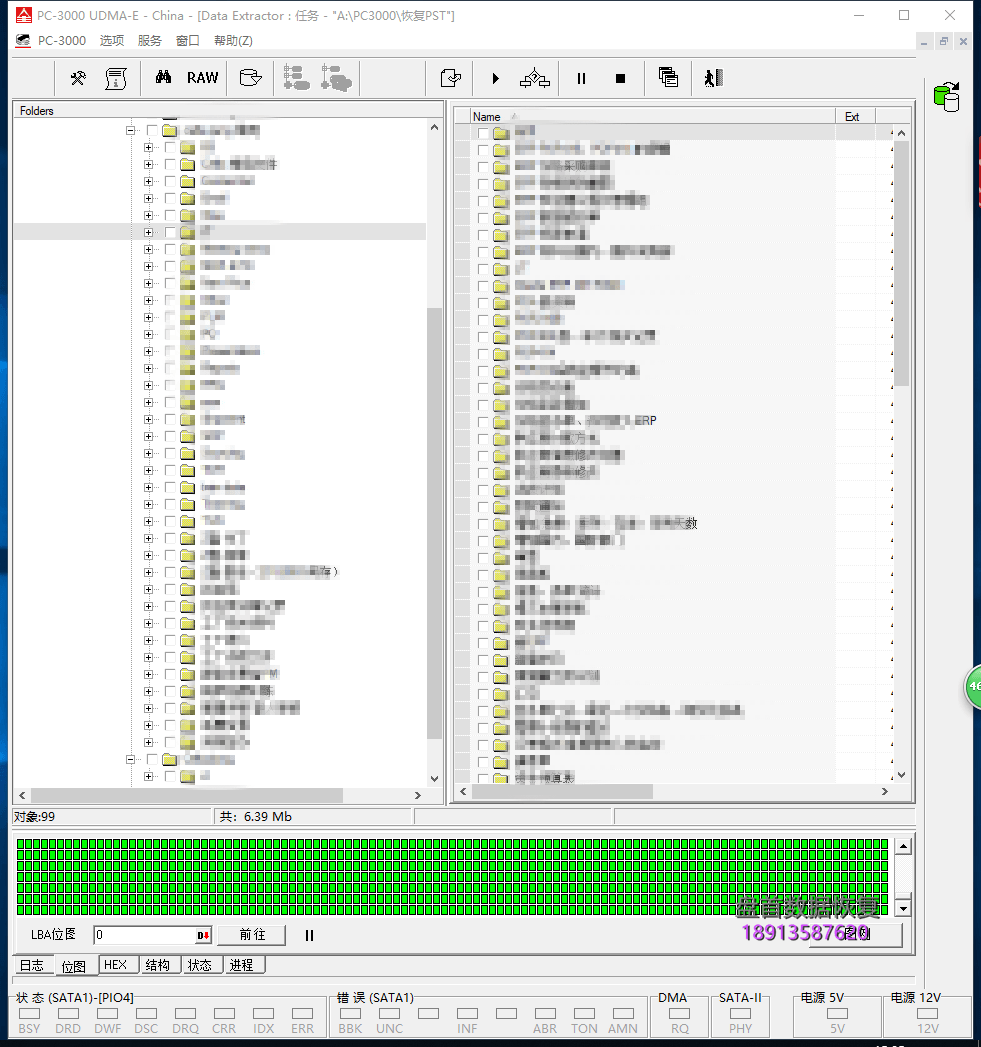Switch to the HEX tab
This screenshot has height=1047, width=981.
point(116,965)
